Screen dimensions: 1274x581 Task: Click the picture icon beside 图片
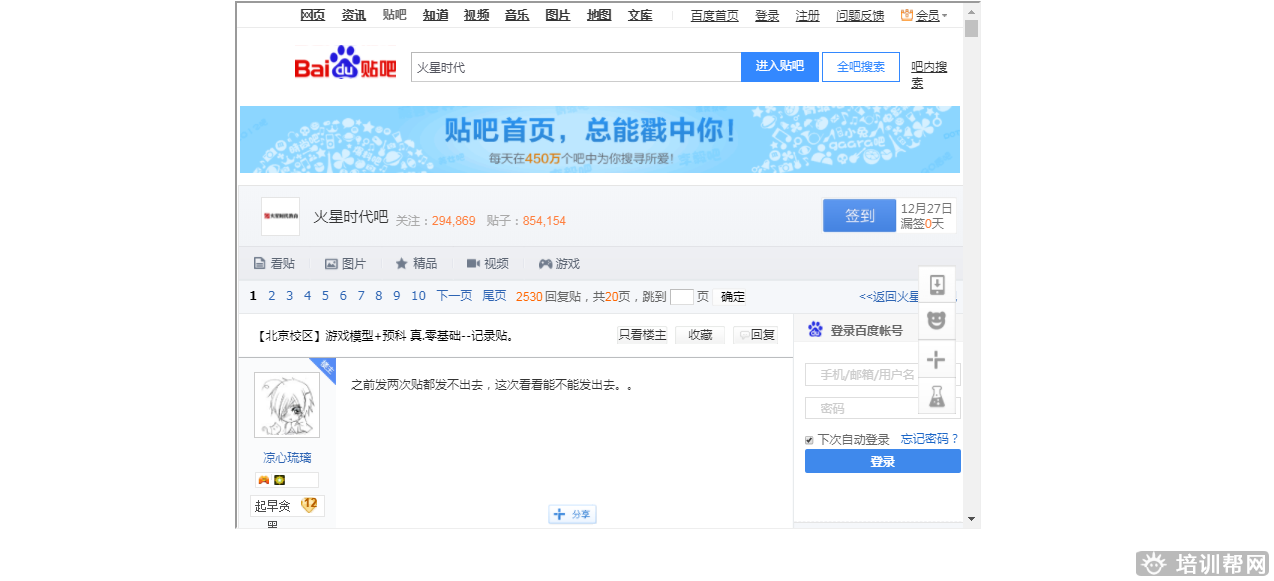(x=331, y=263)
